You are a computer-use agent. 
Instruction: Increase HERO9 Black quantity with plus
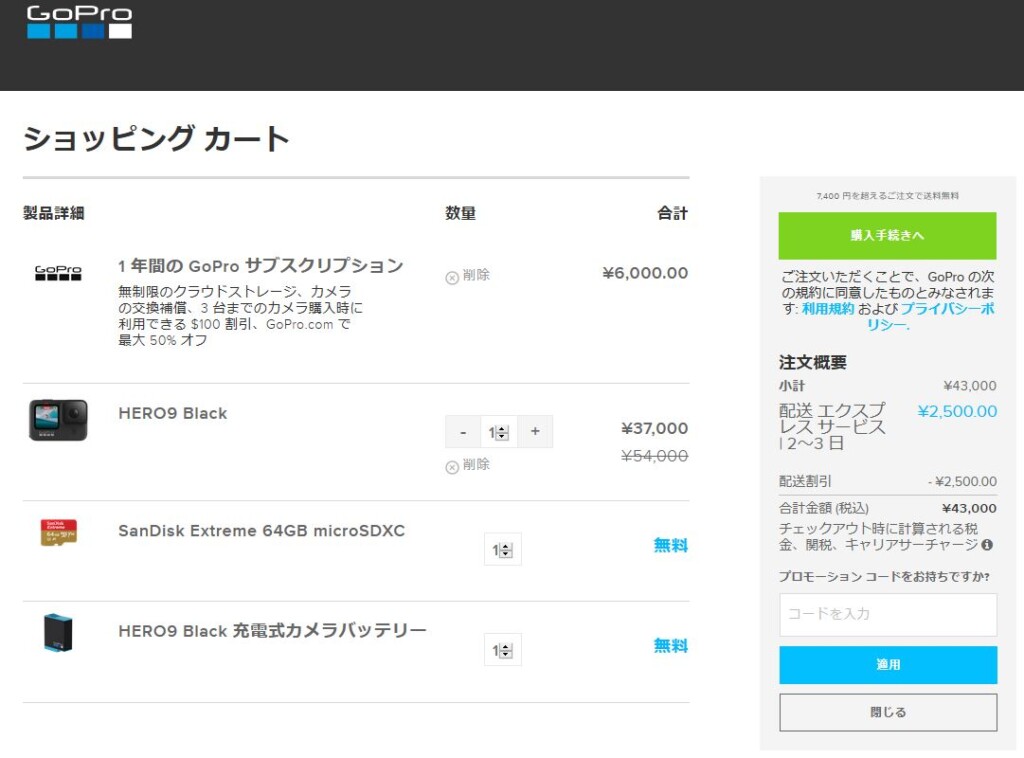coord(536,432)
